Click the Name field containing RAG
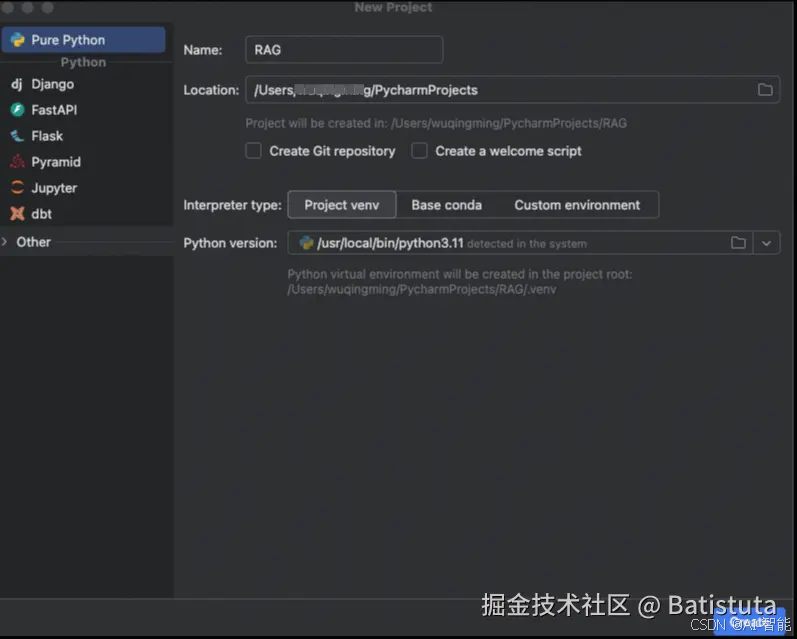This screenshot has height=639, width=797. [x=344, y=50]
